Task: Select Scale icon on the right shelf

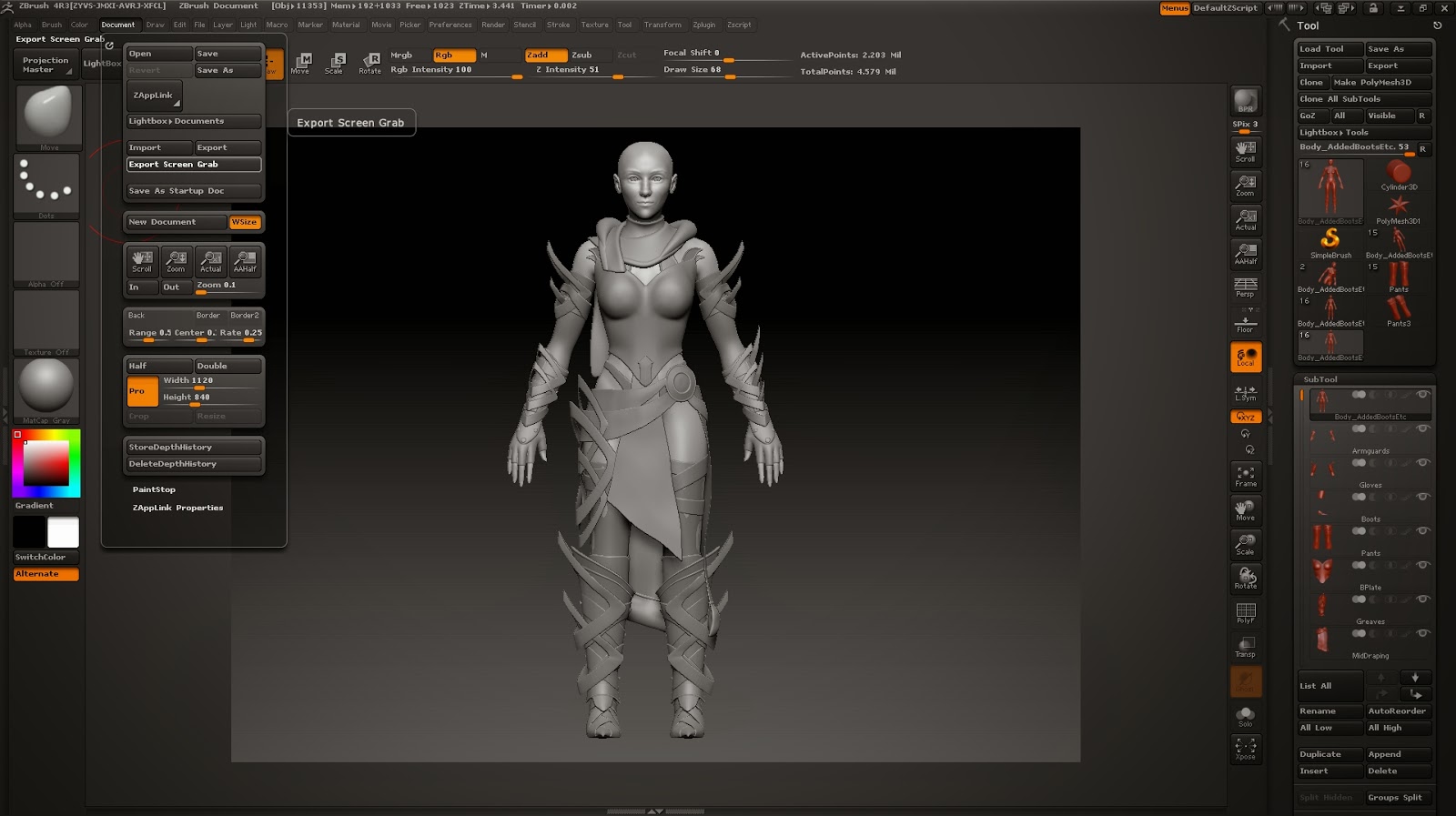Action: [x=1245, y=545]
